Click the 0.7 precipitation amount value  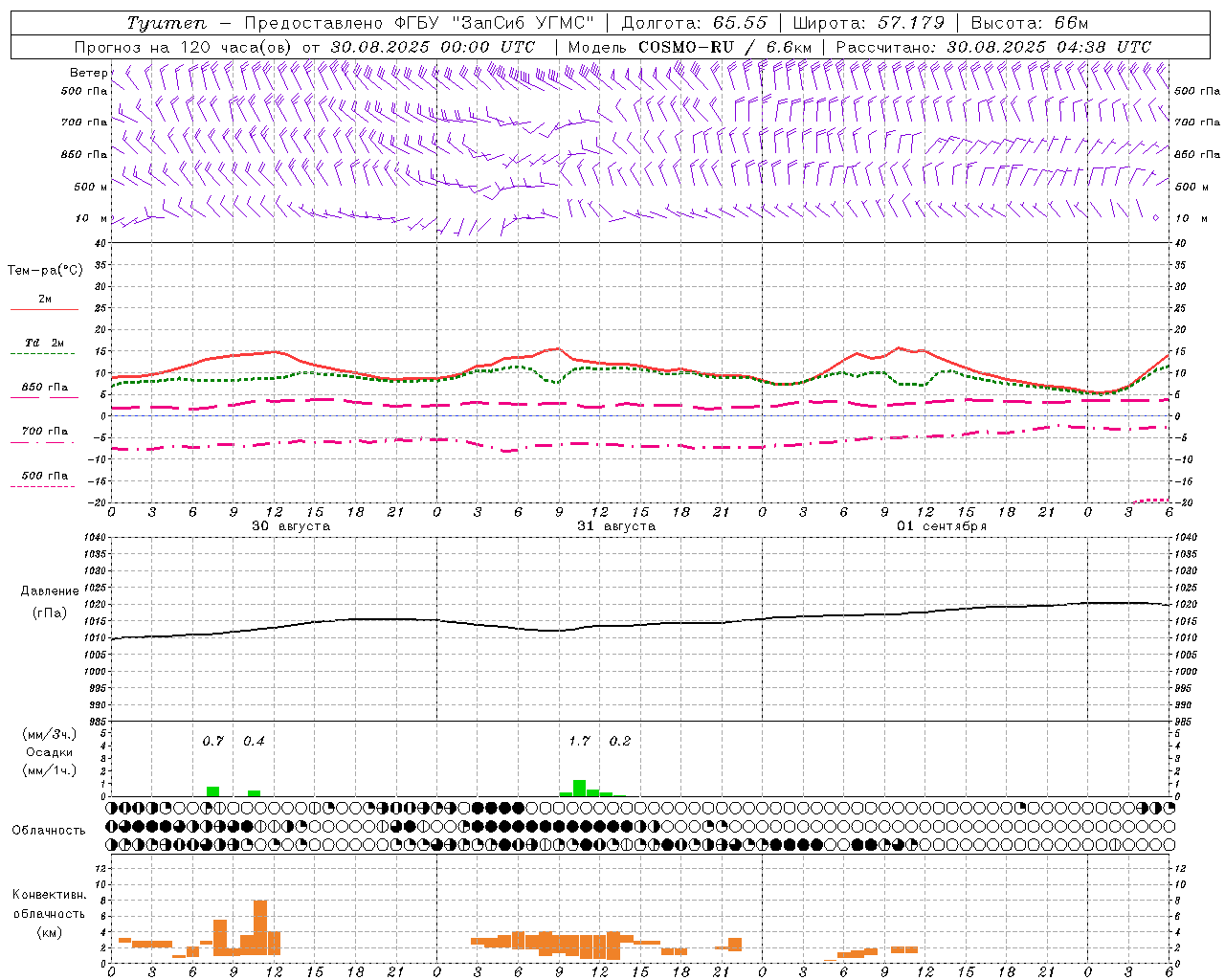point(212,741)
